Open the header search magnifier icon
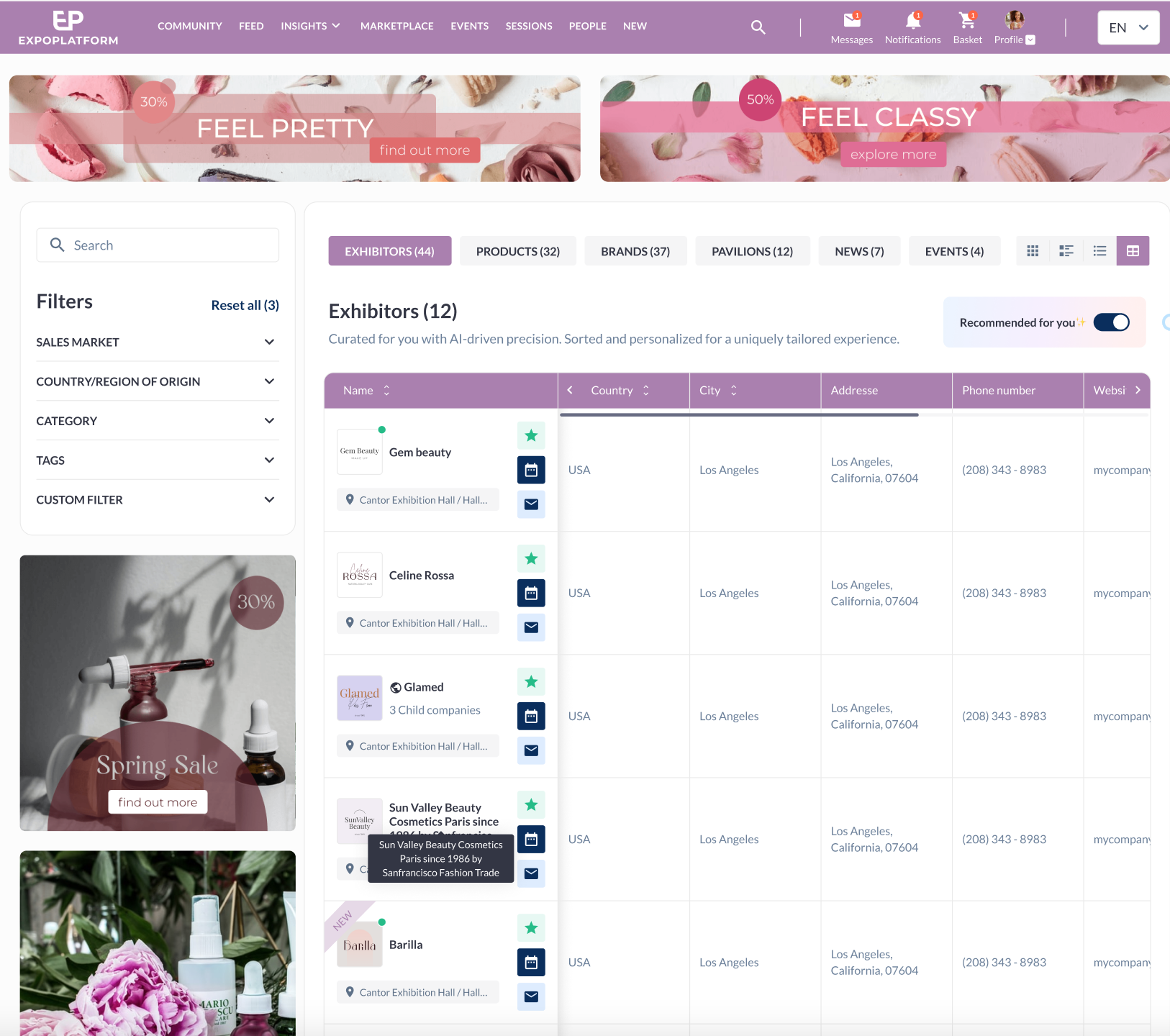 758,27
